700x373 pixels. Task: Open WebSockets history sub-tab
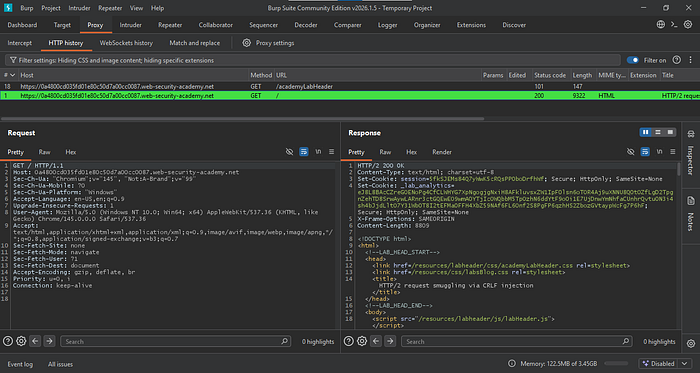click(126, 43)
